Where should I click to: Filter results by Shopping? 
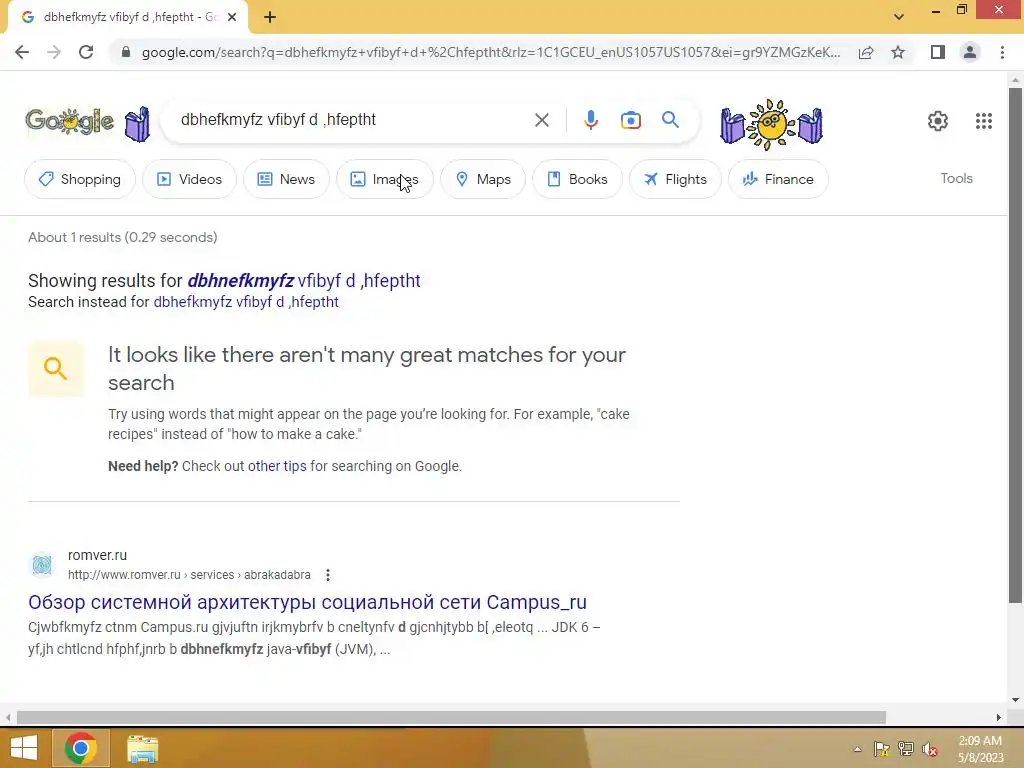(x=80, y=179)
